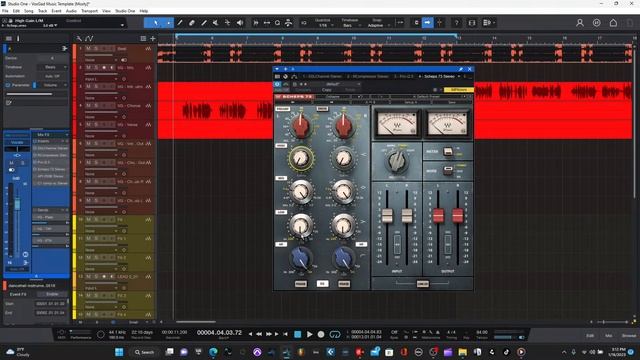Image resolution: width=640 pixels, height=360 pixels.
Task: Open Scheps 73 Stereo insert selector dropdown
Action: pos(459,76)
